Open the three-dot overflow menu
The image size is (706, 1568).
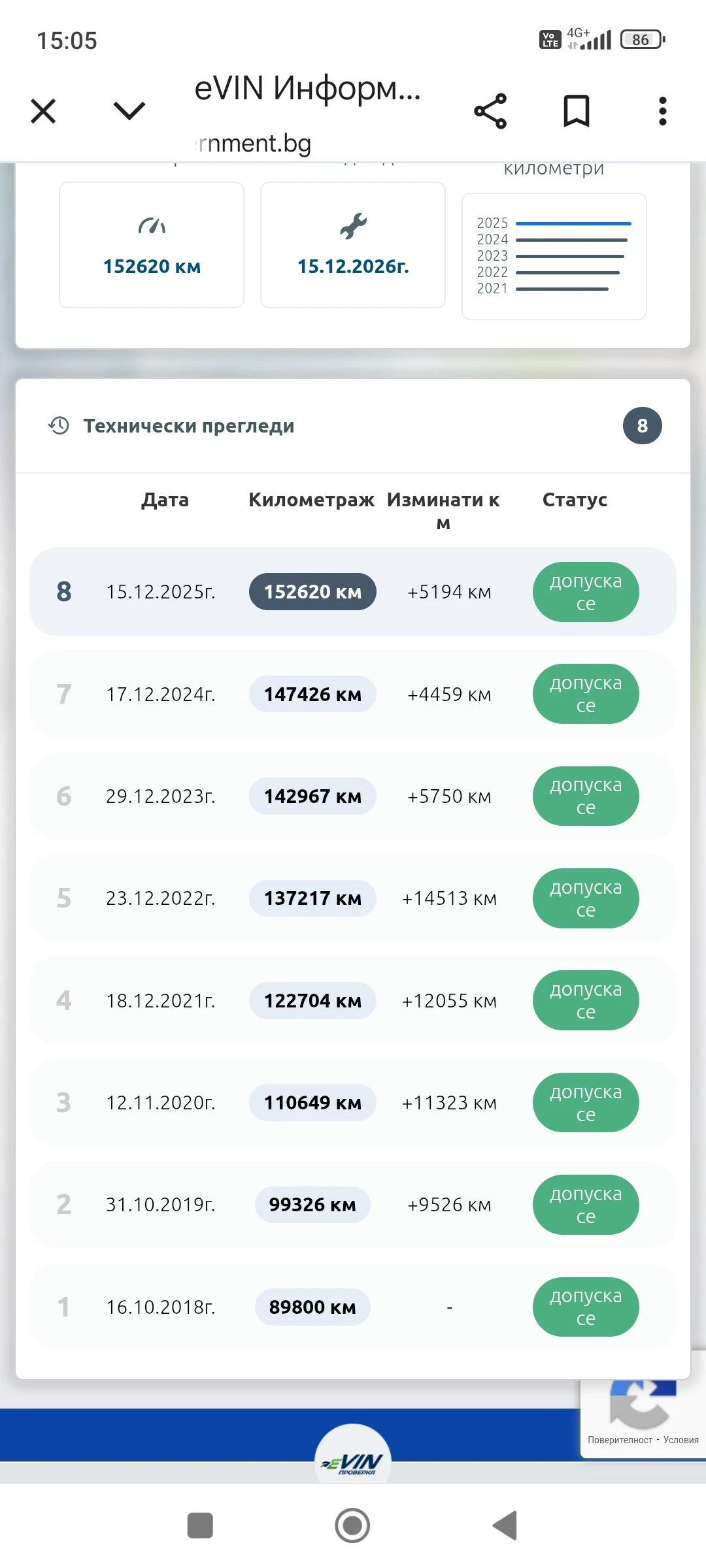point(662,111)
